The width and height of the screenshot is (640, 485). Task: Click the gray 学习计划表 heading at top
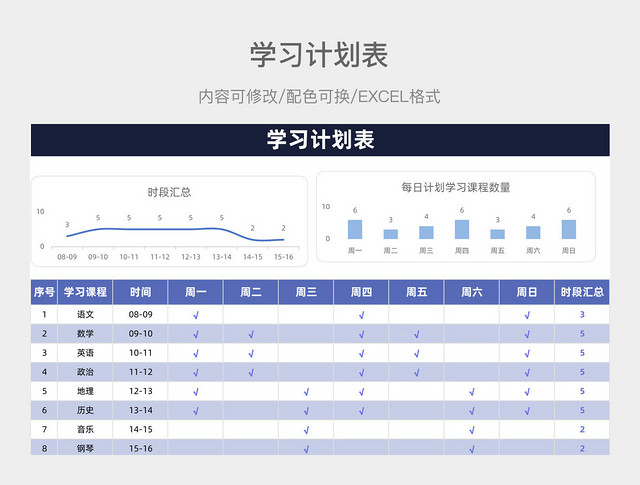coord(319,55)
